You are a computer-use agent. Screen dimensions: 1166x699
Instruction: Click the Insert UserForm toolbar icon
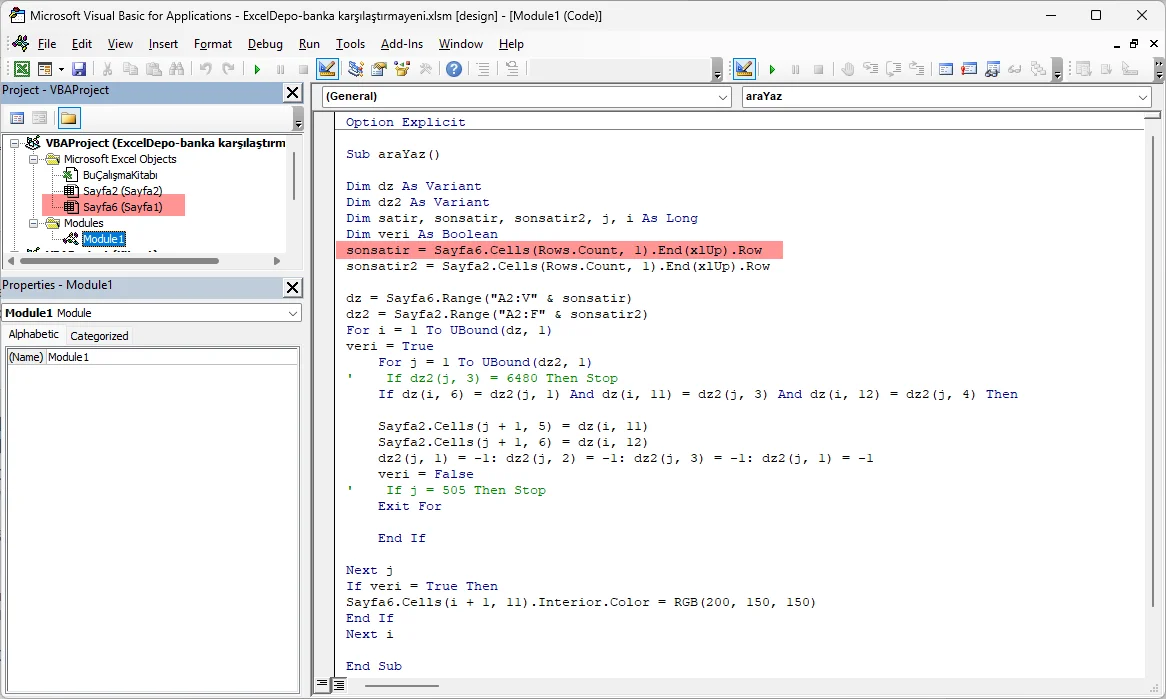coord(45,69)
